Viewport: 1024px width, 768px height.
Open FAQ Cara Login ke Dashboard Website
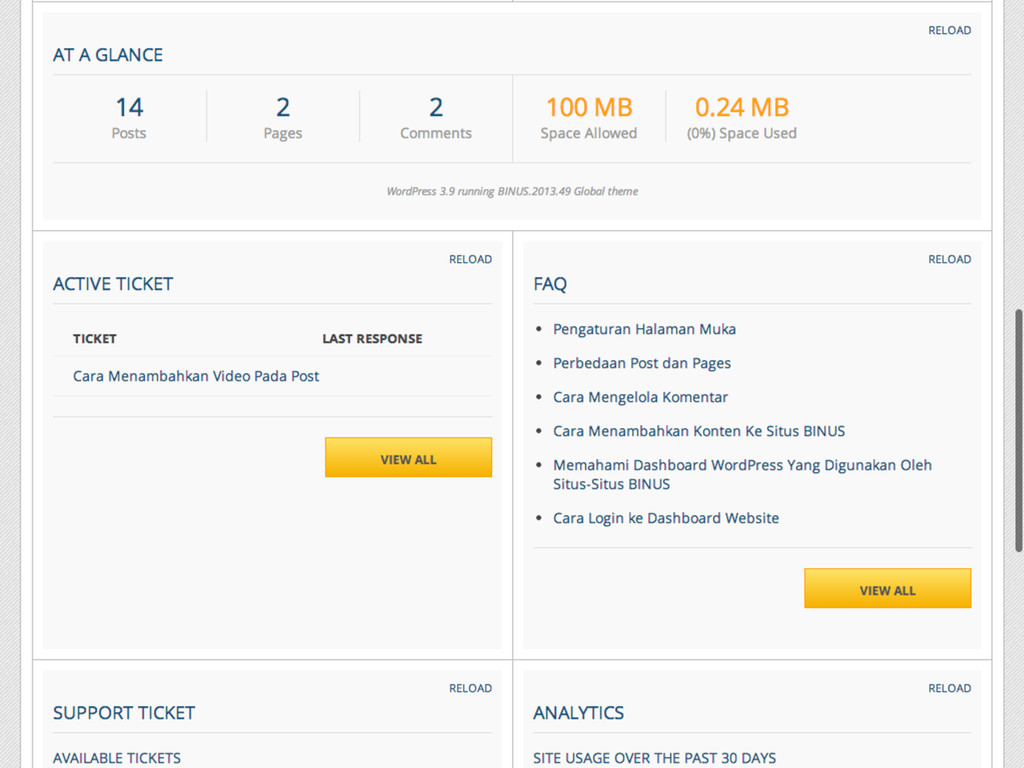click(x=666, y=518)
